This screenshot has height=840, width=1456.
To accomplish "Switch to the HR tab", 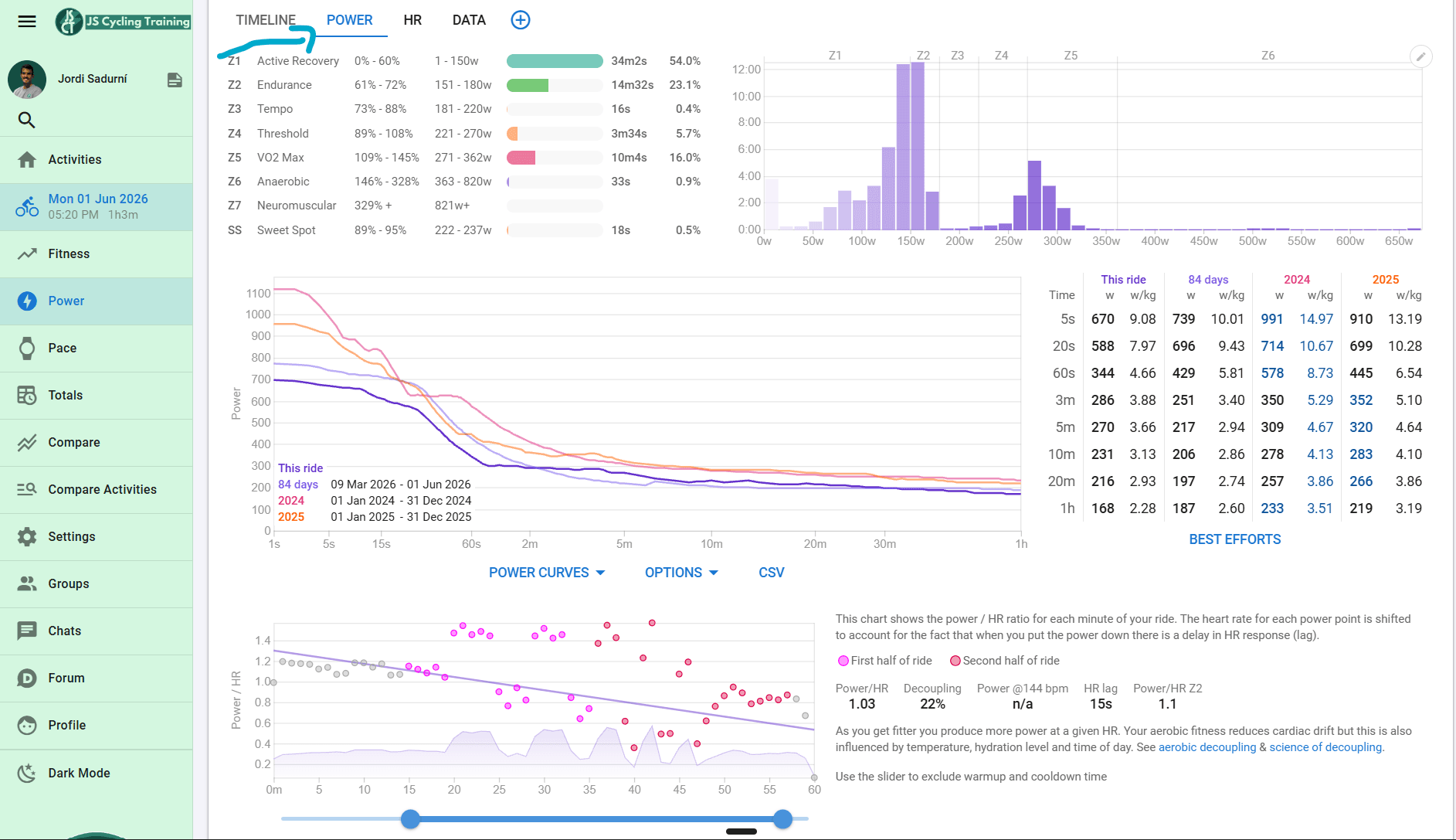I will tap(412, 20).
